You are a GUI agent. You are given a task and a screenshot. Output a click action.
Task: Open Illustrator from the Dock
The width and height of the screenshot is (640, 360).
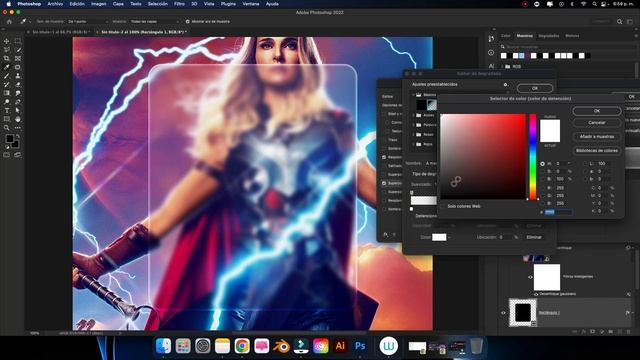[340, 346]
